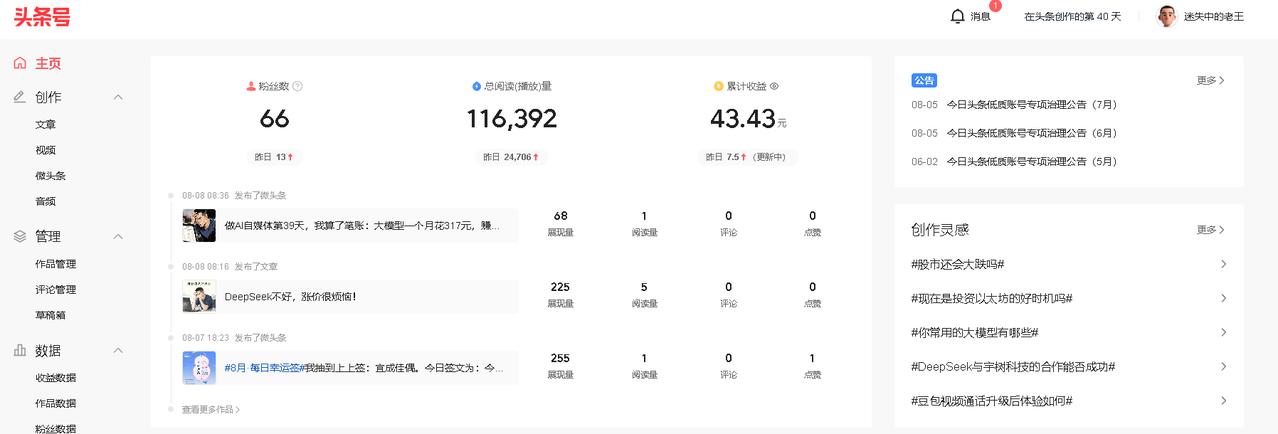Open 作品管理 in the sidebar
Image resolution: width=1278 pixels, height=434 pixels.
click(x=55, y=264)
